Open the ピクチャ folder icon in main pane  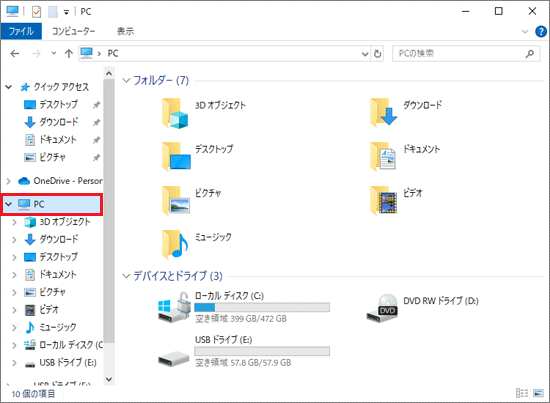176,201
